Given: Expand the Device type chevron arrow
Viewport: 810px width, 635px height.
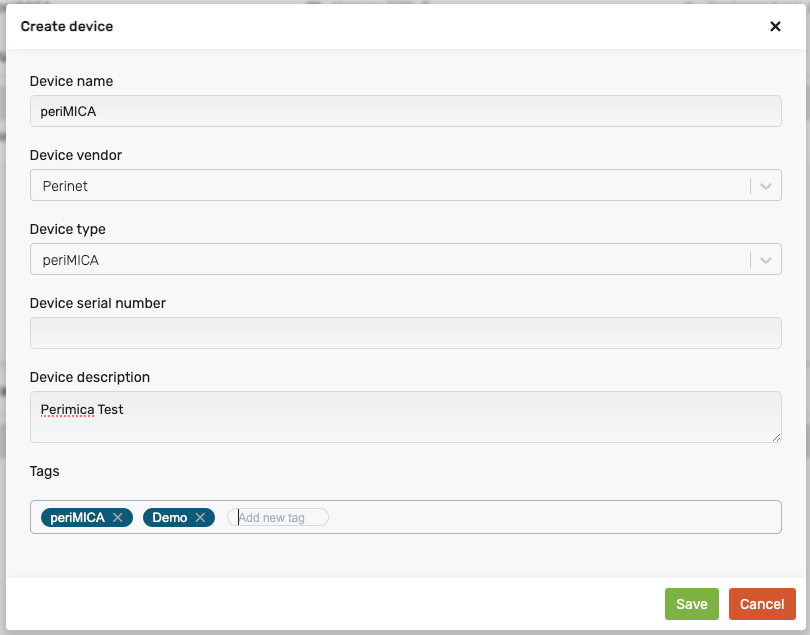Looking at the screenshot, I should click(x=766, y=260).
